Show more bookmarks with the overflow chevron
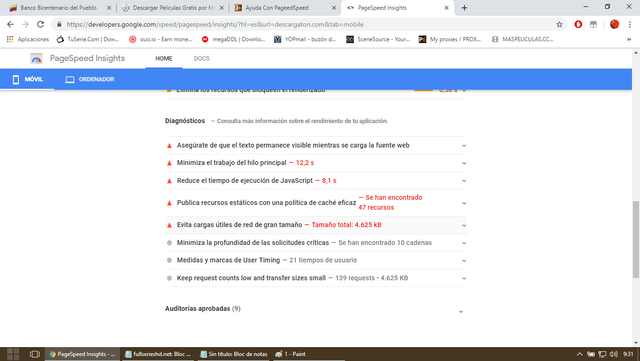This screenshot has height=361, width=640. click(x=629, y=39)
